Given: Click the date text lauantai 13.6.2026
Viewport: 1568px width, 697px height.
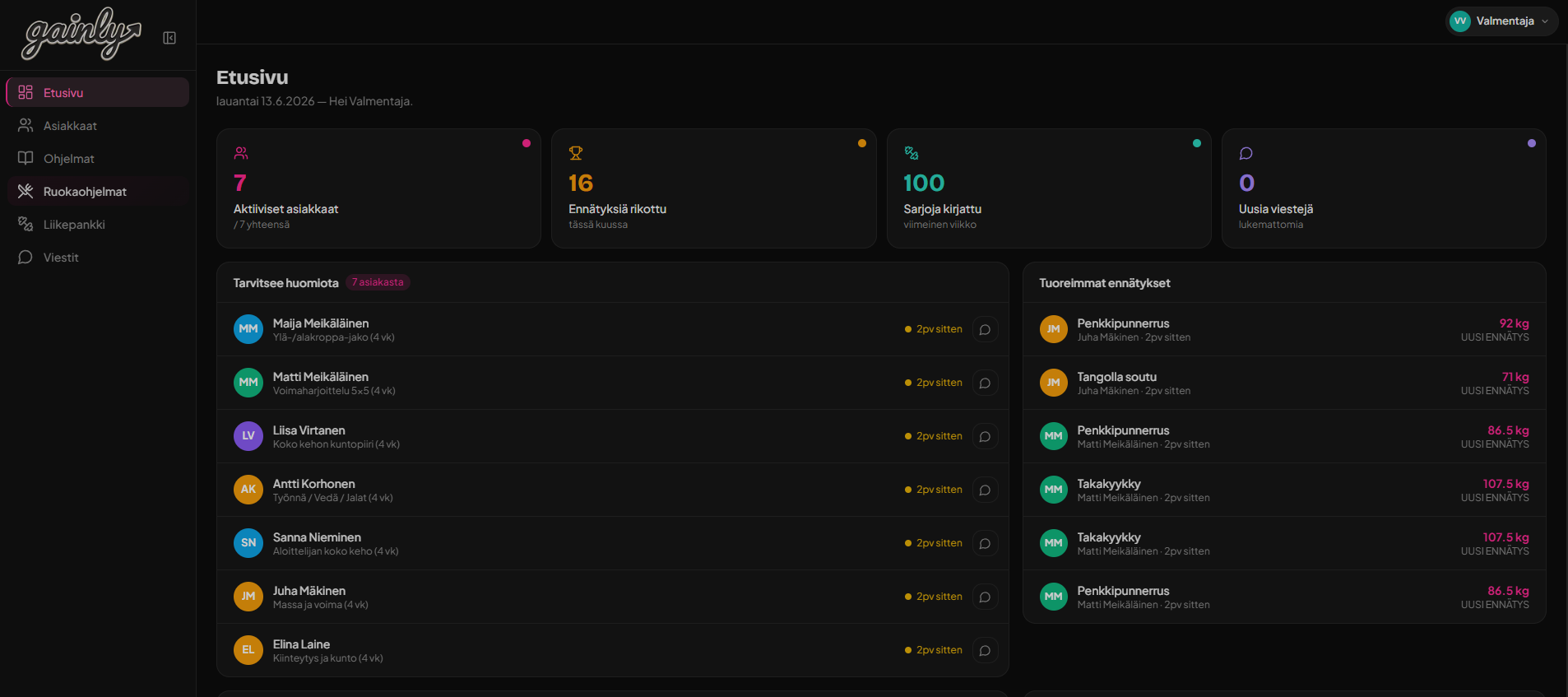Looking at the screenshot, I should [x=265, y=101].
